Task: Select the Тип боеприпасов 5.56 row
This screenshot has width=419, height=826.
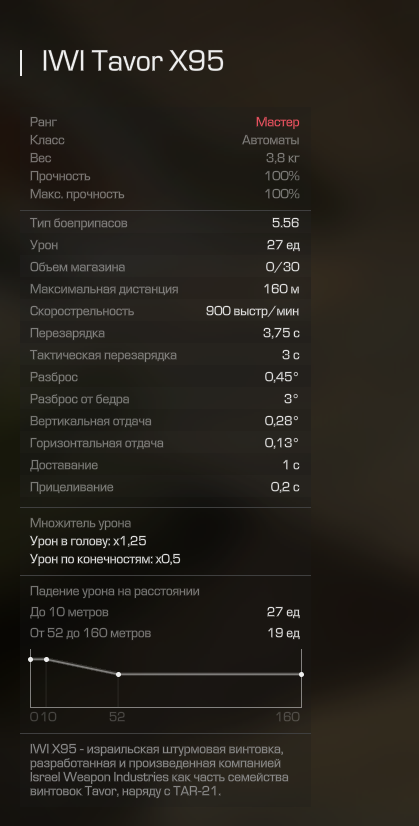Action: point(165,223)
